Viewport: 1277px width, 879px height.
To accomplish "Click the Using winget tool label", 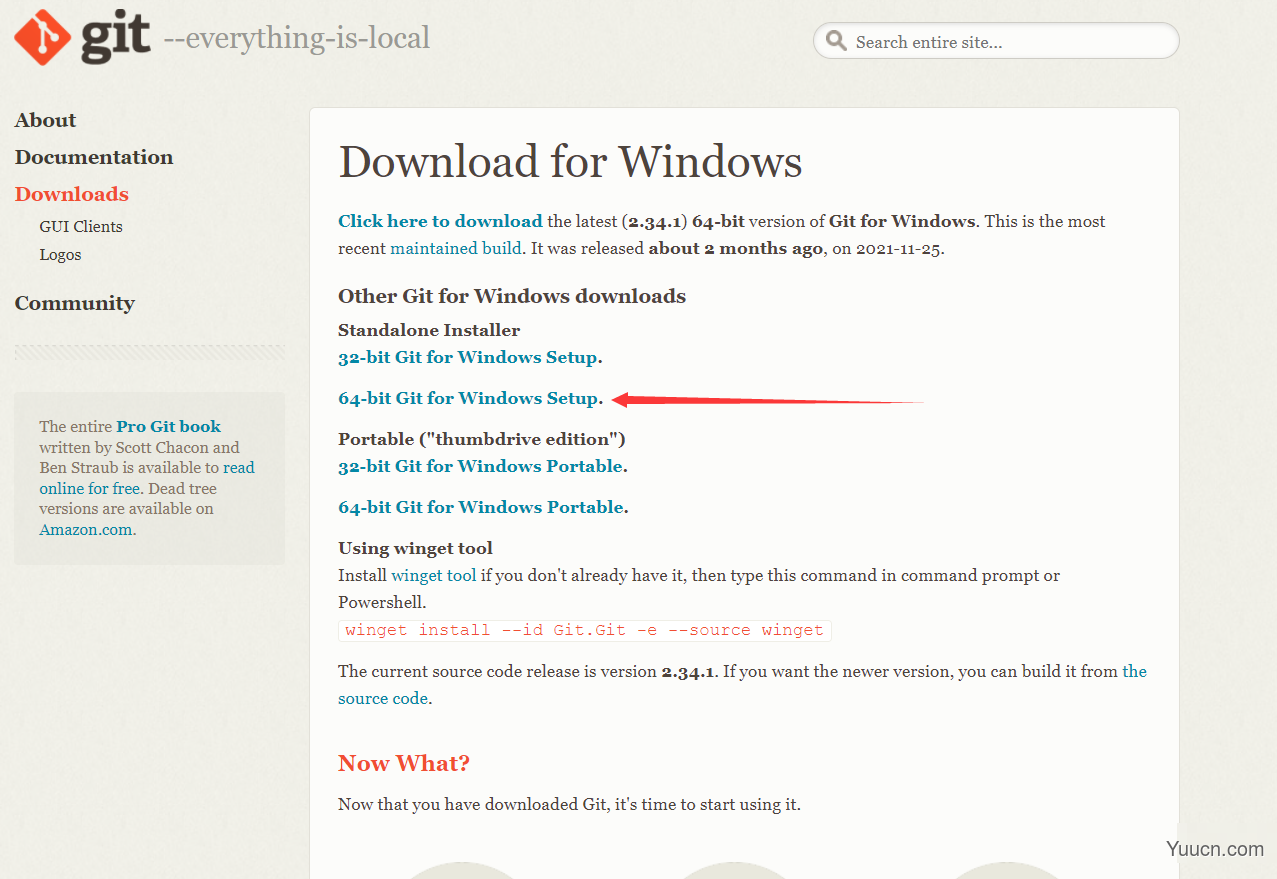I will click(415, 548).
